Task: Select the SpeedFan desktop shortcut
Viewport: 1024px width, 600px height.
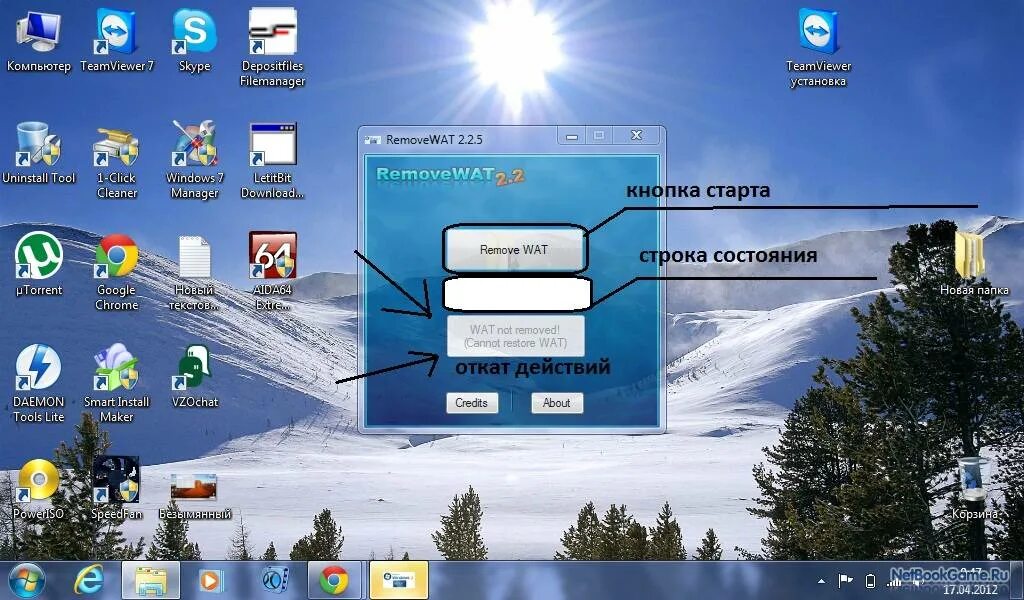Action: pos(117,490)
